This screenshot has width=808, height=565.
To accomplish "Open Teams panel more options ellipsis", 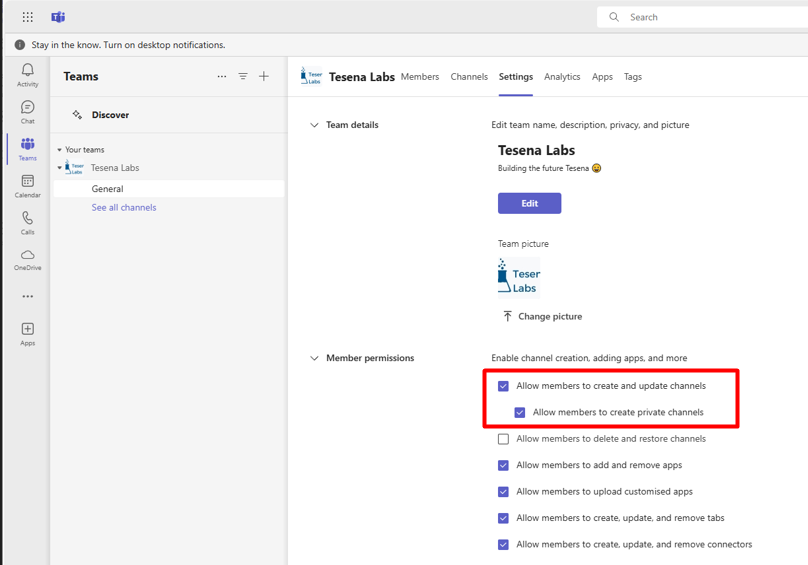I will pyautogui.click(x=222, y=76).
